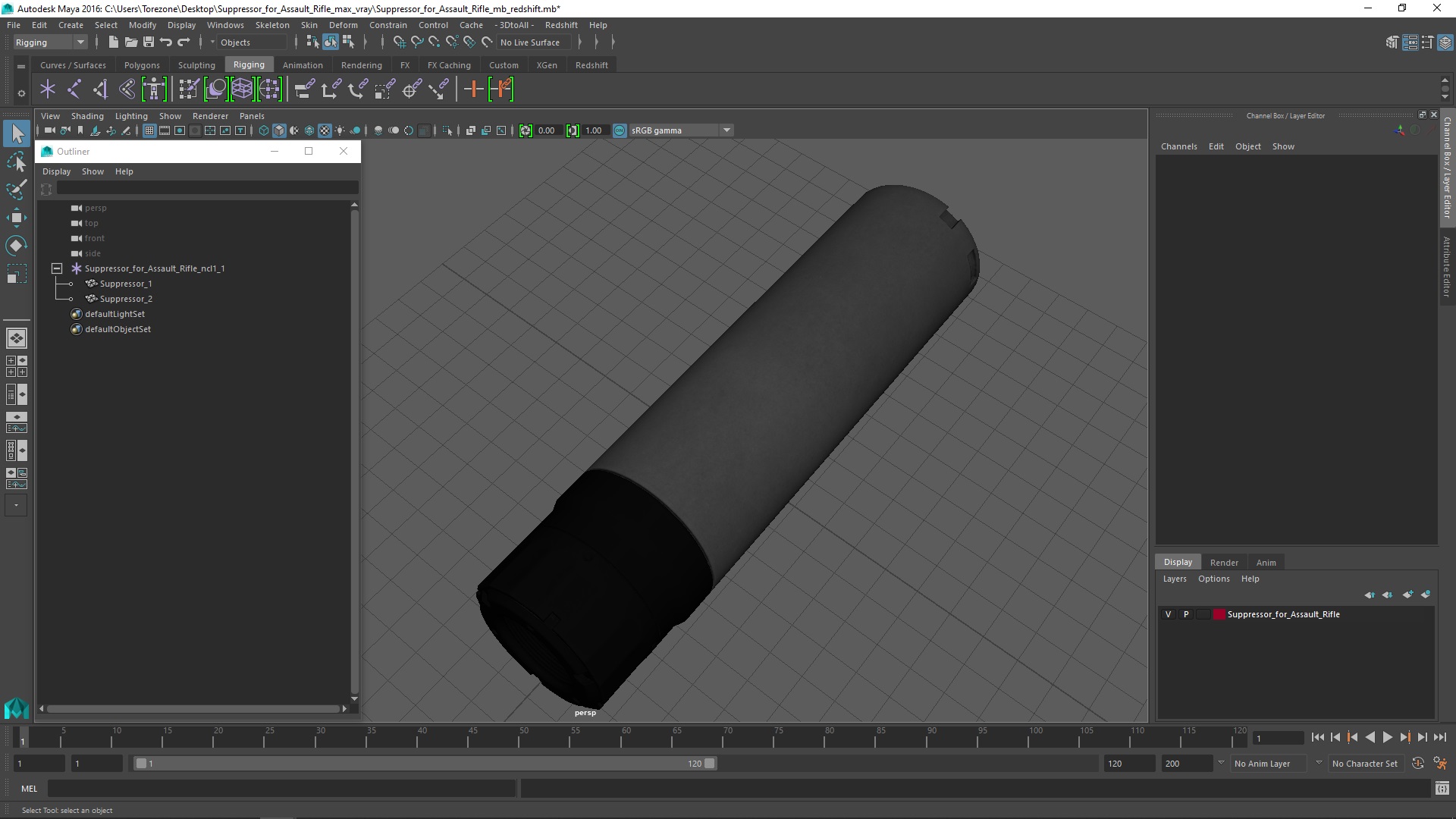Create a new scene with New Scene icon
Image resolution: width=1456 pixels, height=819 pixels.
coord(113,42)
